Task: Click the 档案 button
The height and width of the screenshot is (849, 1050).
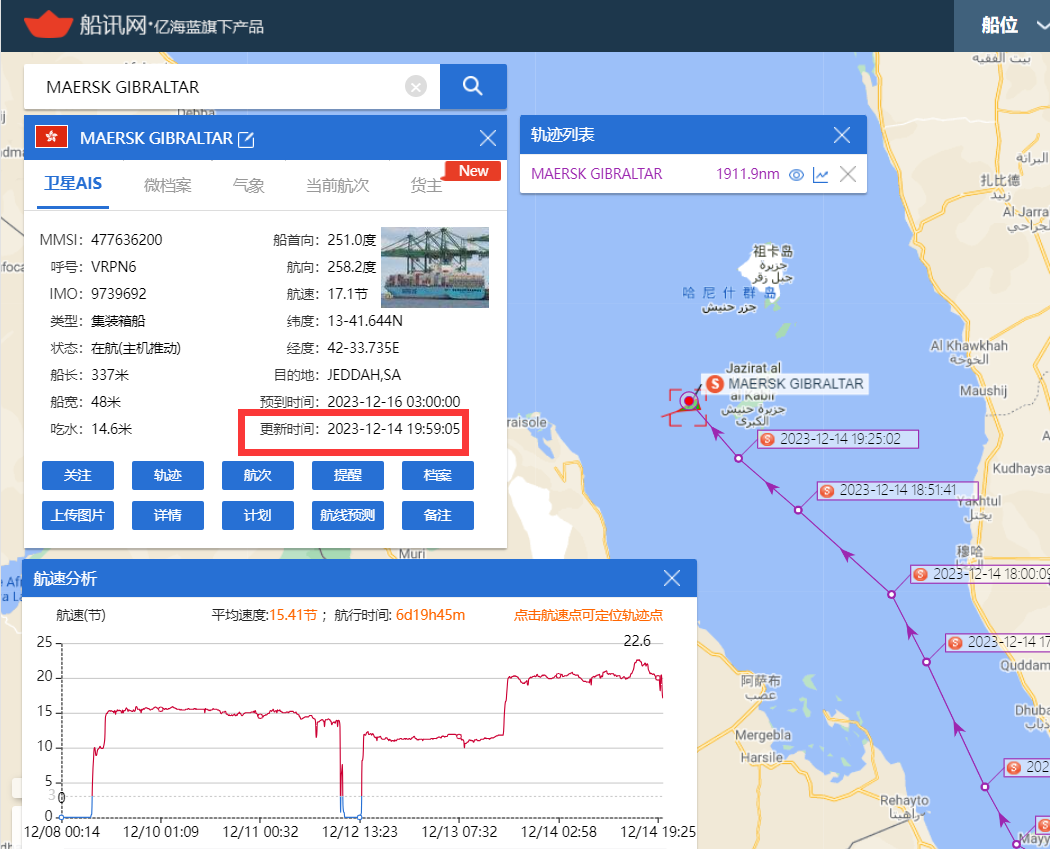Action: tap(438, 475)
